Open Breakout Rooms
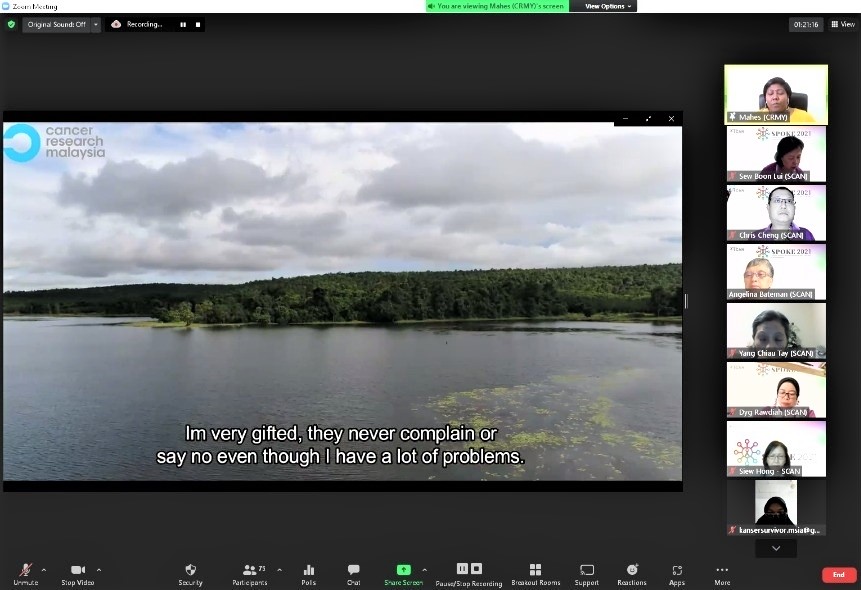Viewport: 861px width, 590px height. (x=535, y=572)
